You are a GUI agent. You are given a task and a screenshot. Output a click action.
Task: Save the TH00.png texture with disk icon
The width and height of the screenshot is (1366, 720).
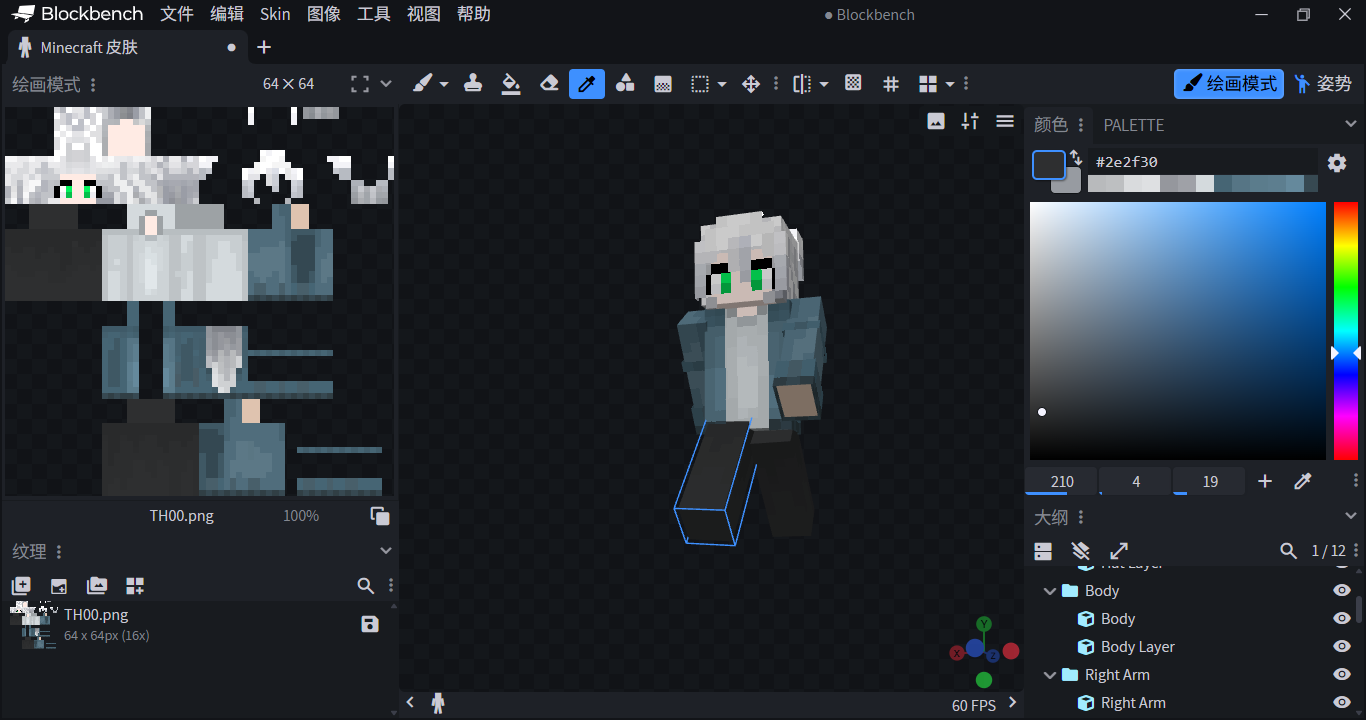pos(370,624)
